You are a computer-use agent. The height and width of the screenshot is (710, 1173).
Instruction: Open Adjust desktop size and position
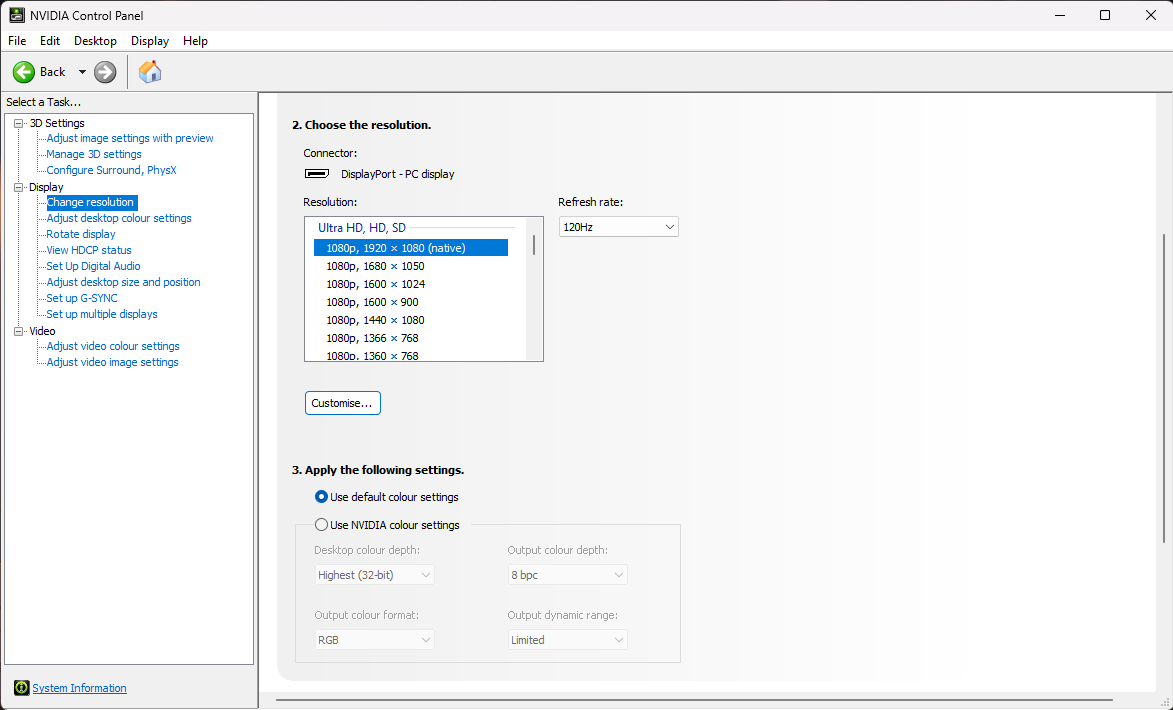(123, 282)
